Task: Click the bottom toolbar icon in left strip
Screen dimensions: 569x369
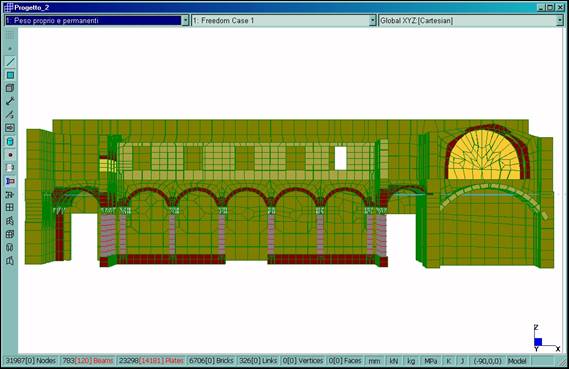Action: [x=10, y=261]
